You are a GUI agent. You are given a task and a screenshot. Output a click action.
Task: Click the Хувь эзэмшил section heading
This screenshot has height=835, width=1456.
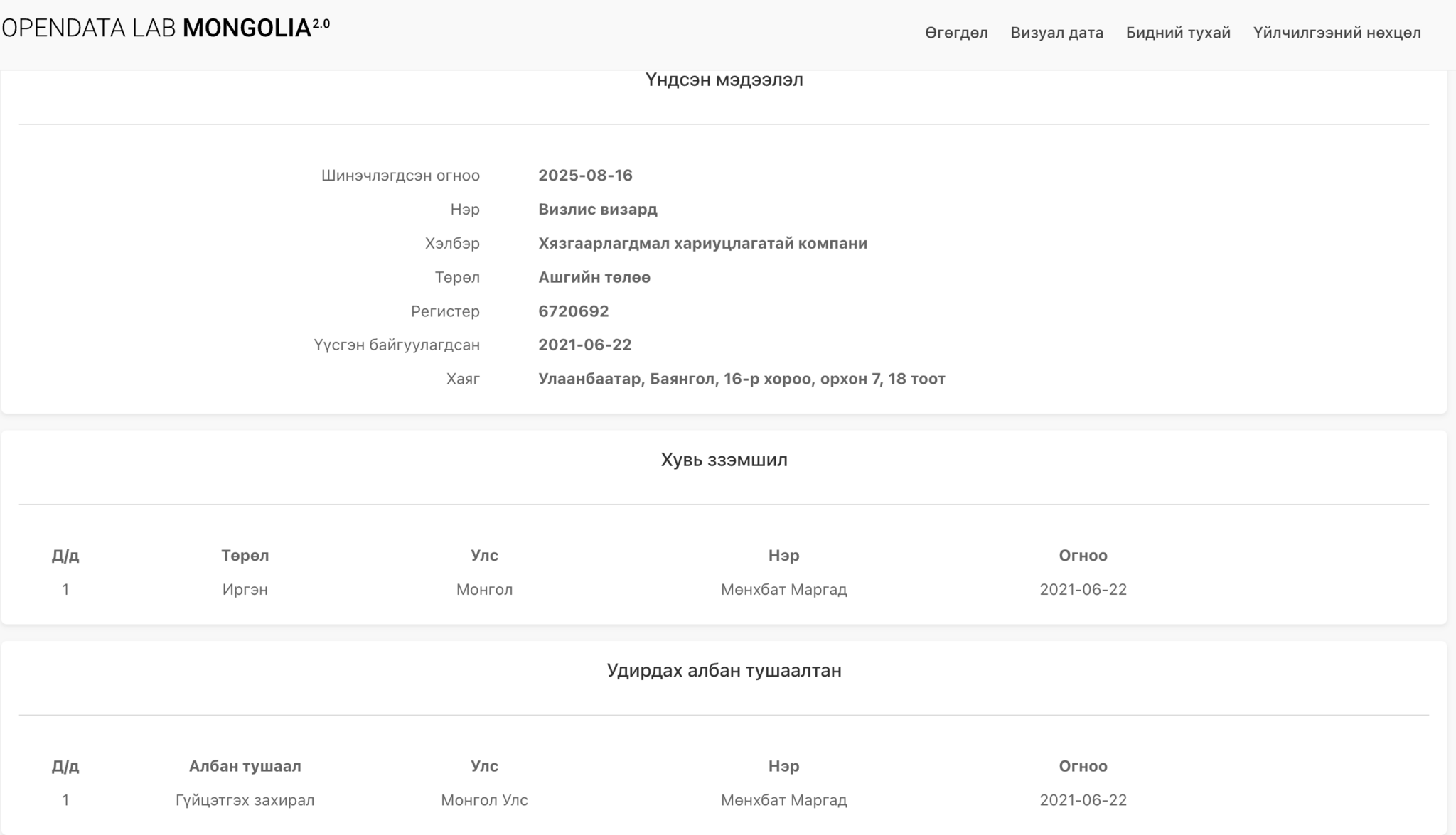coord(724,460)
